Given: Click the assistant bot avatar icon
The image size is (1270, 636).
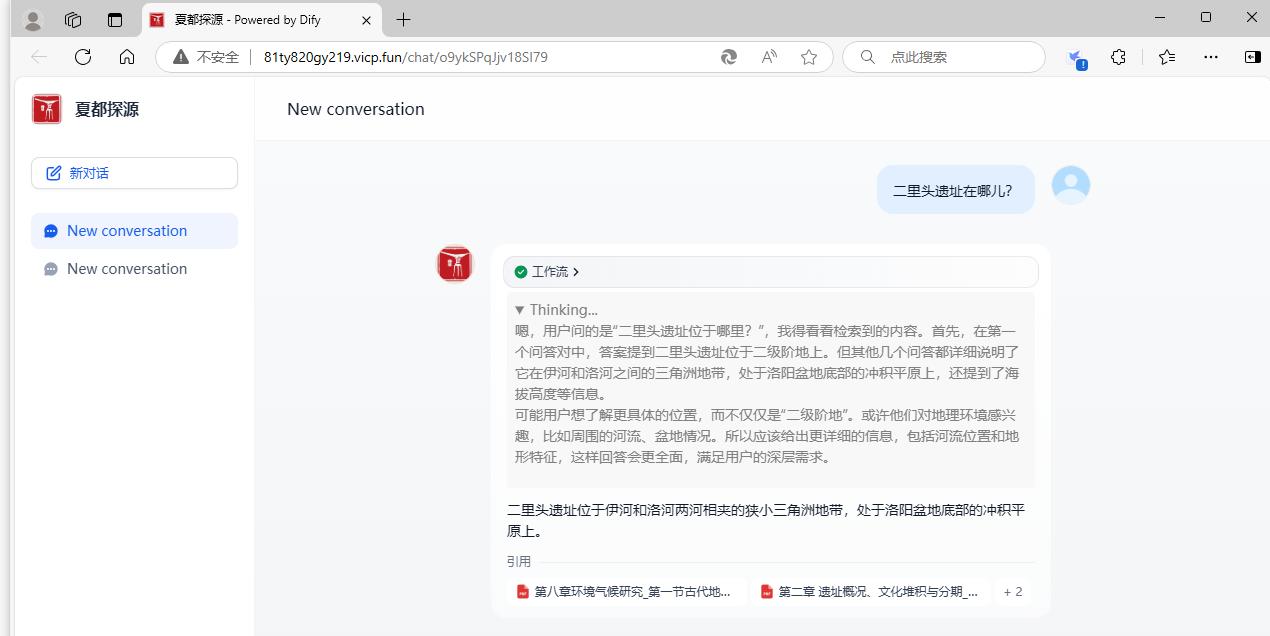Looking at the screenshot, I should coord(455,264).
